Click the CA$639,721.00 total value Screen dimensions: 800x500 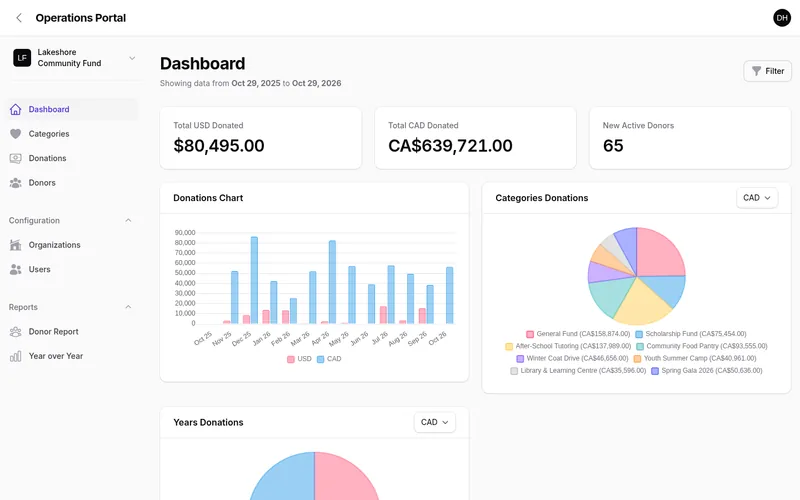(x=450, y=146)
